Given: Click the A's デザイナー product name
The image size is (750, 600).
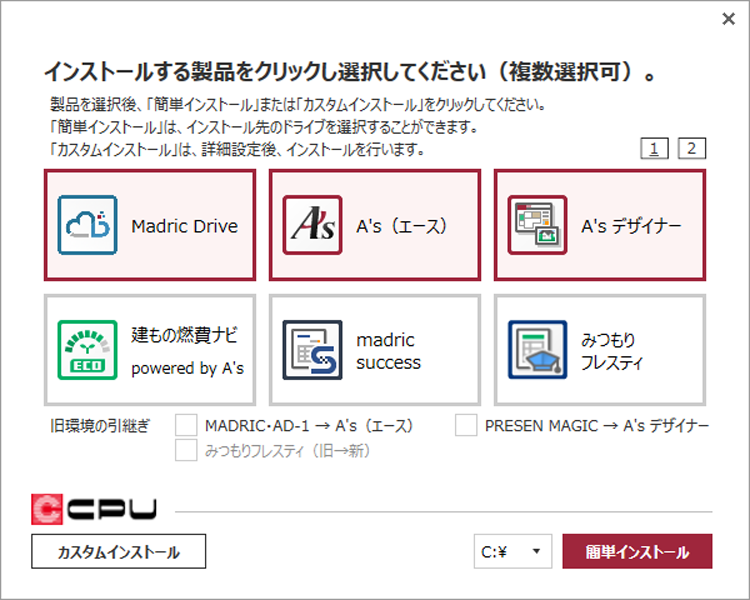Looking at the screenshot, I should click(x=631, y=226).
